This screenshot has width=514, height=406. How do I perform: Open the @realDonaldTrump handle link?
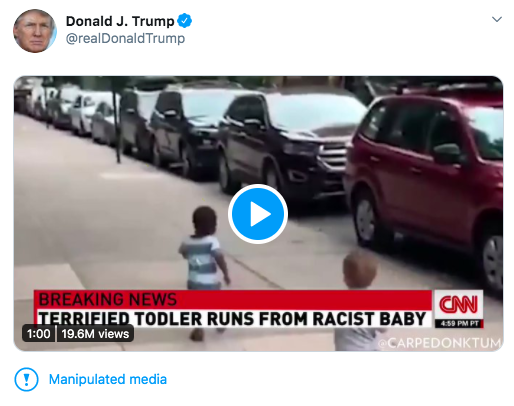(x=125, y=38)
